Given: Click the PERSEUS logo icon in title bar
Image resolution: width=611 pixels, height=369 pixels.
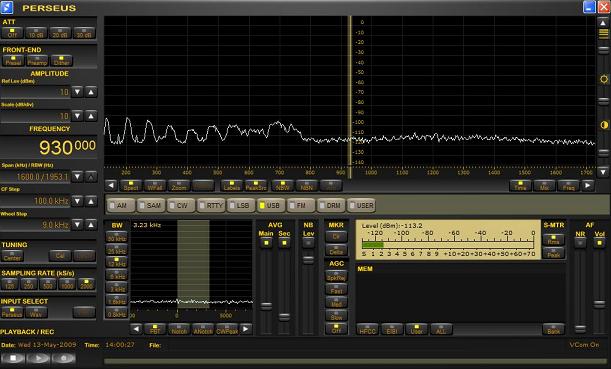Looking at the screenshot, I should pyautogui.click(x=7, y=7).
